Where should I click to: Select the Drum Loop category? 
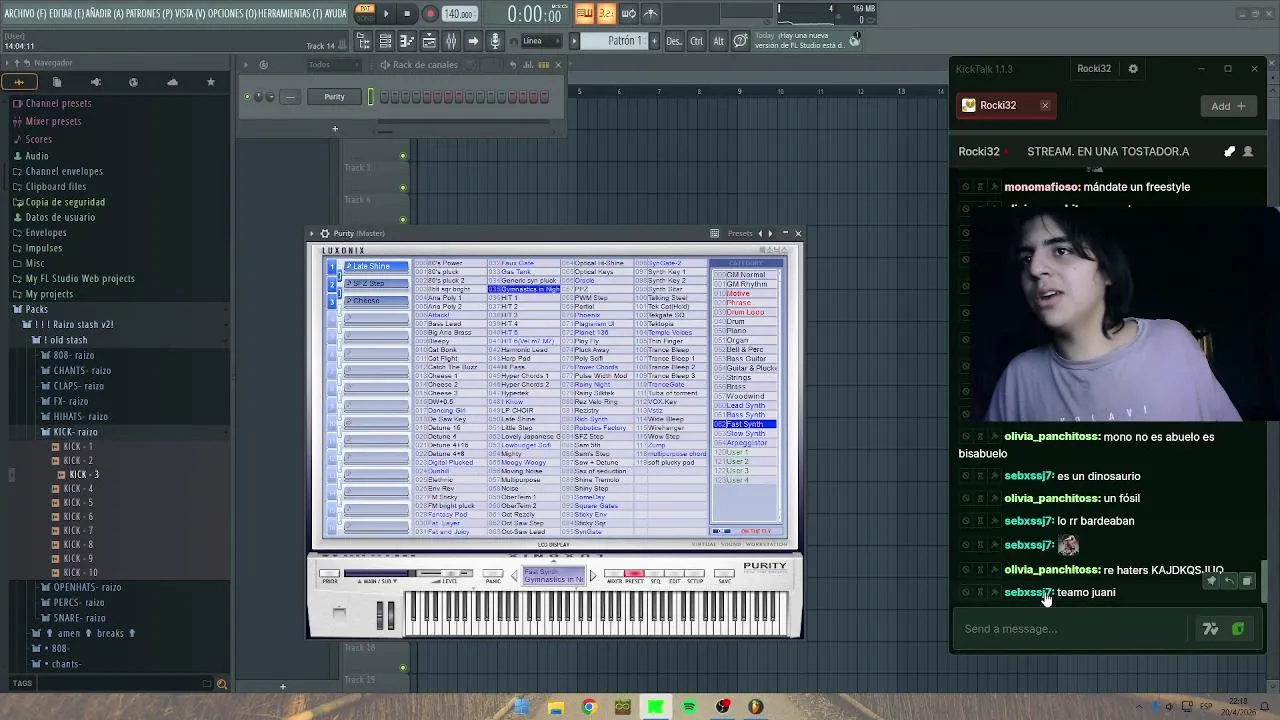744,312
